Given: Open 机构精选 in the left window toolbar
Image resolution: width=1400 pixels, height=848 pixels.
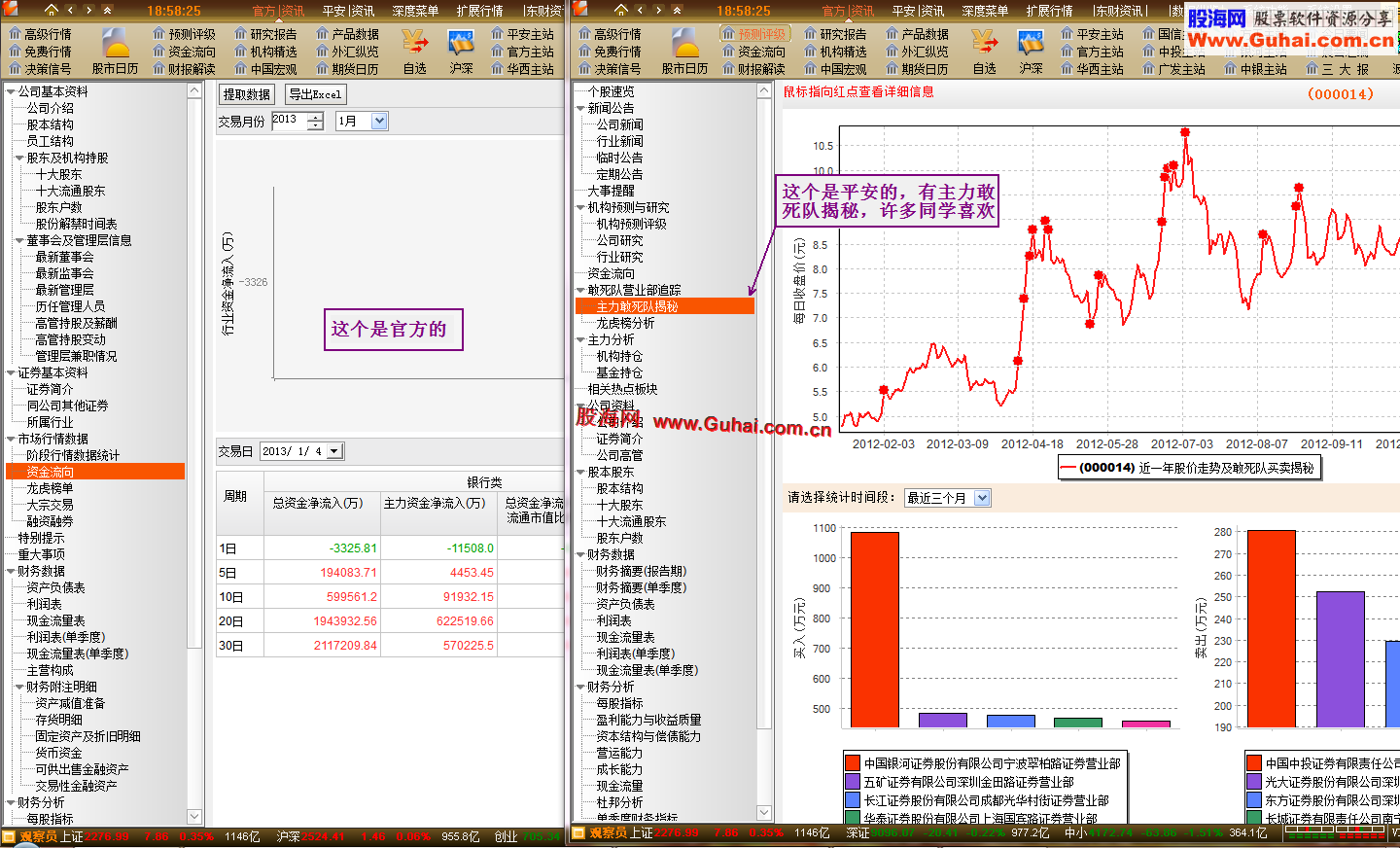Looking at the screenshot, I should [x=265, y=52].
